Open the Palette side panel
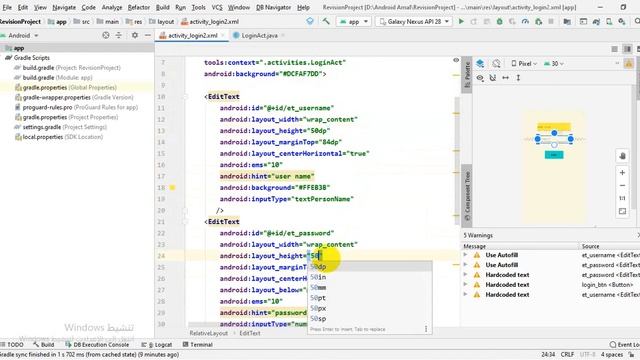 467,75
